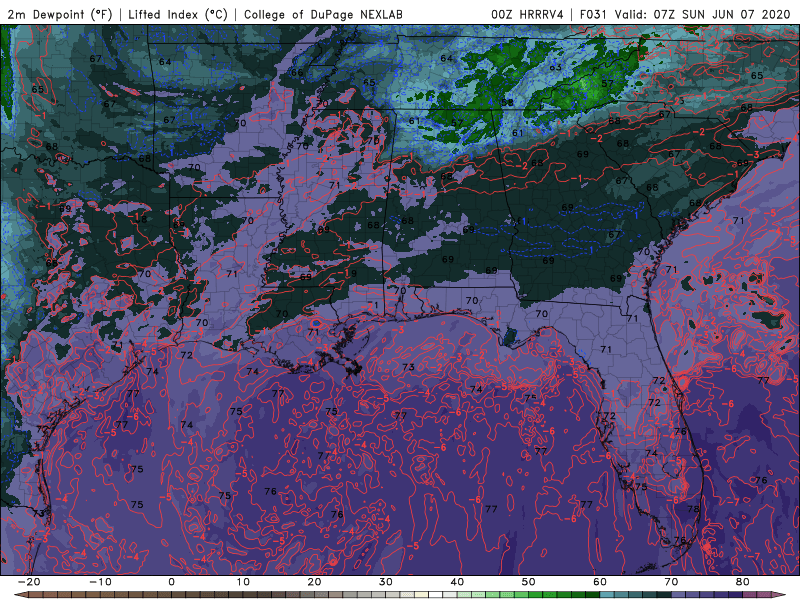Click the dewpoint value 58 on the map
The image size is (800, 600).
pos(507,103)
